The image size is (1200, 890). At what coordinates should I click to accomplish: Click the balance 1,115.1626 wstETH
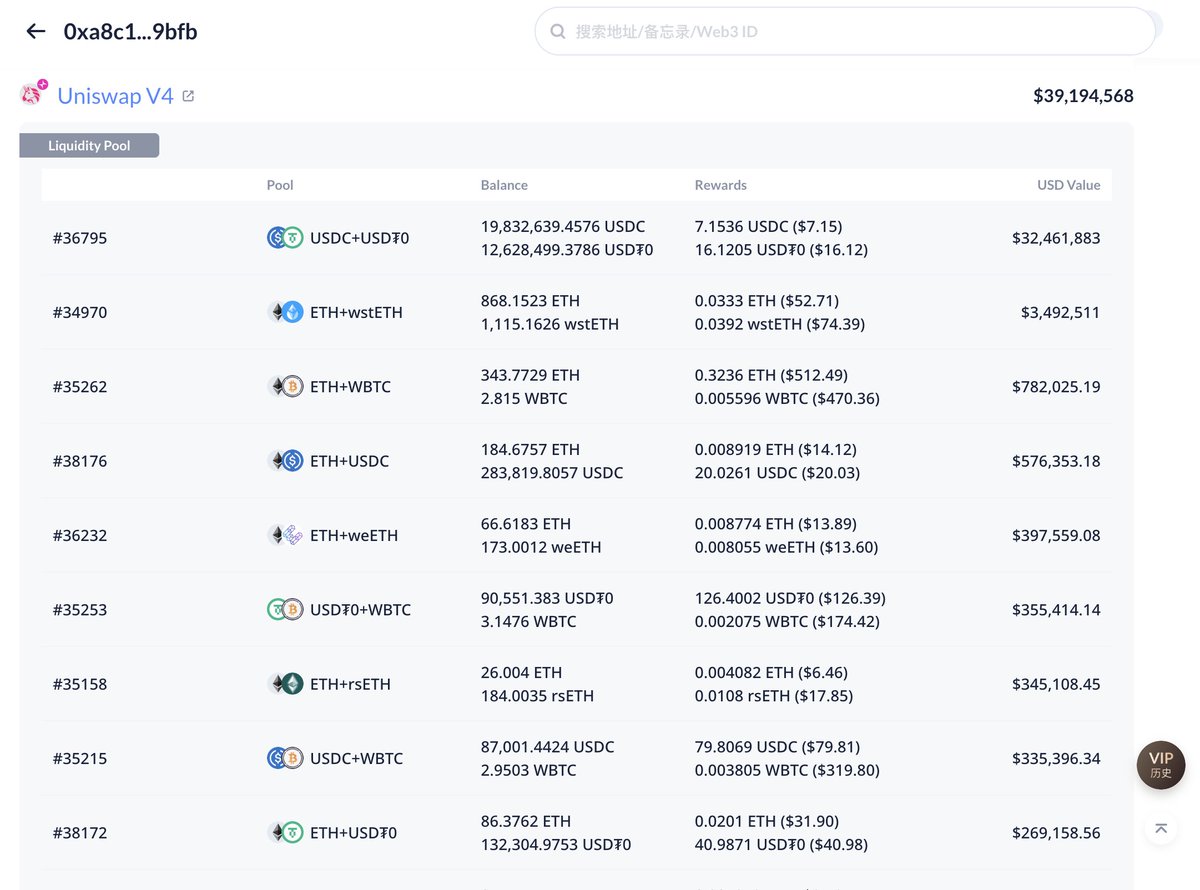pyautogui.click(x=549, y=324)
